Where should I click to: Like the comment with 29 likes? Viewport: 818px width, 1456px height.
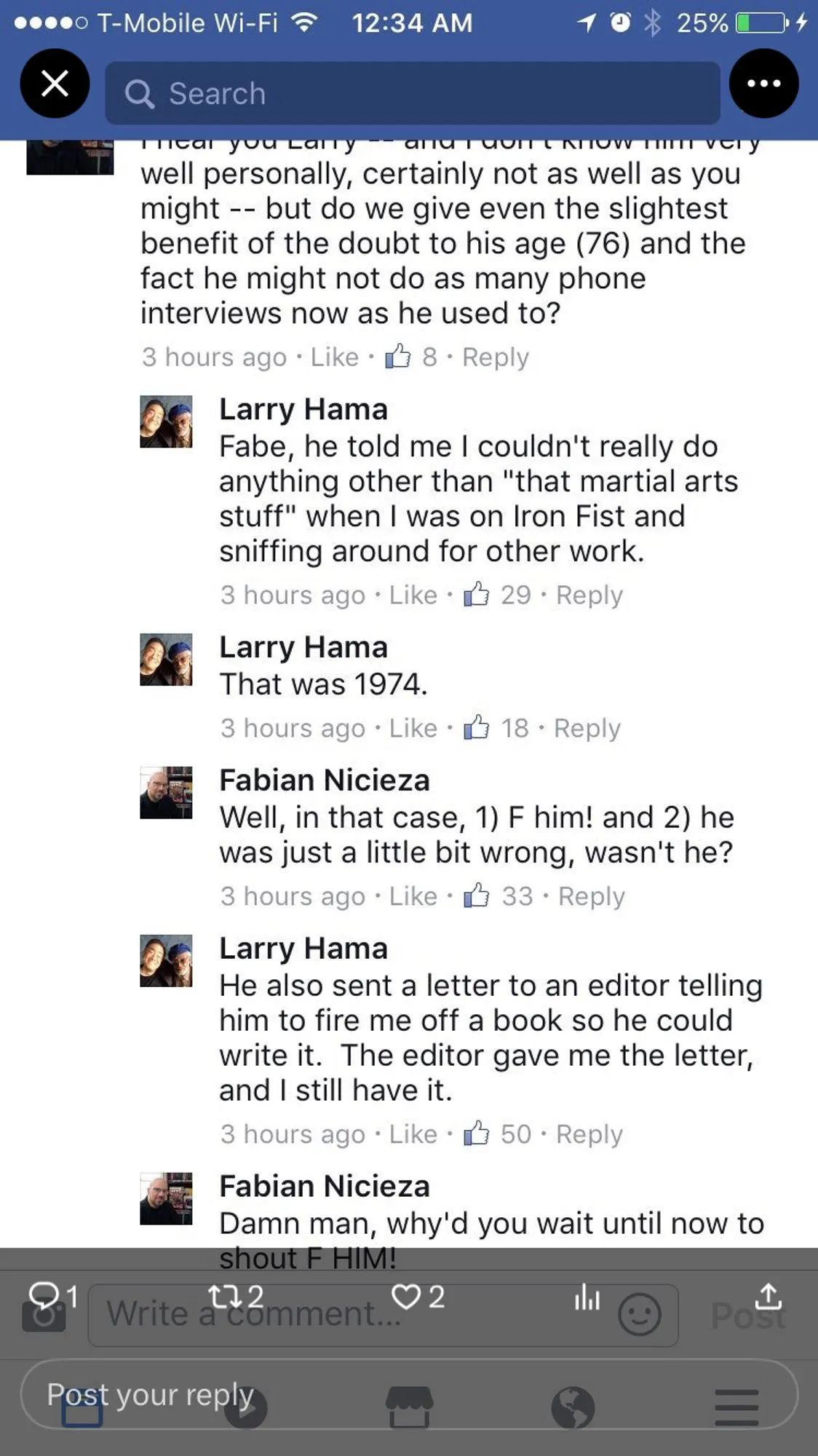click(413, 595)
